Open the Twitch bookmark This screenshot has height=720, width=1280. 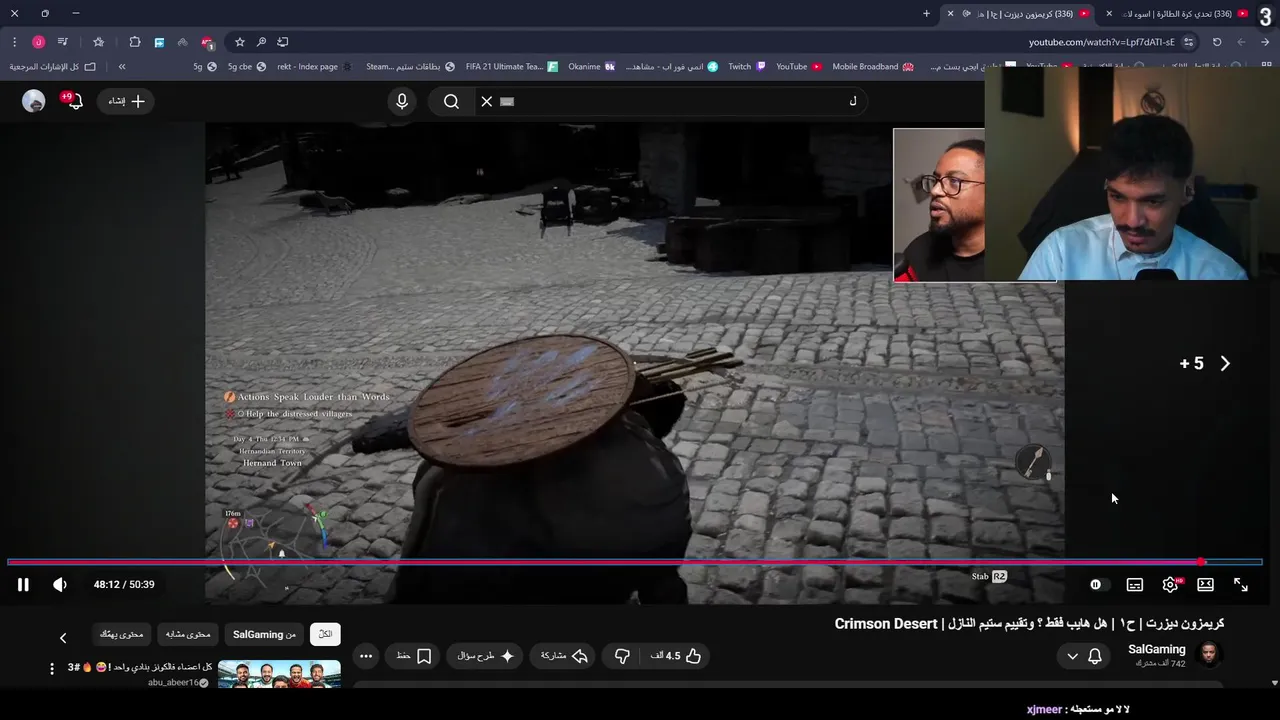747,66
